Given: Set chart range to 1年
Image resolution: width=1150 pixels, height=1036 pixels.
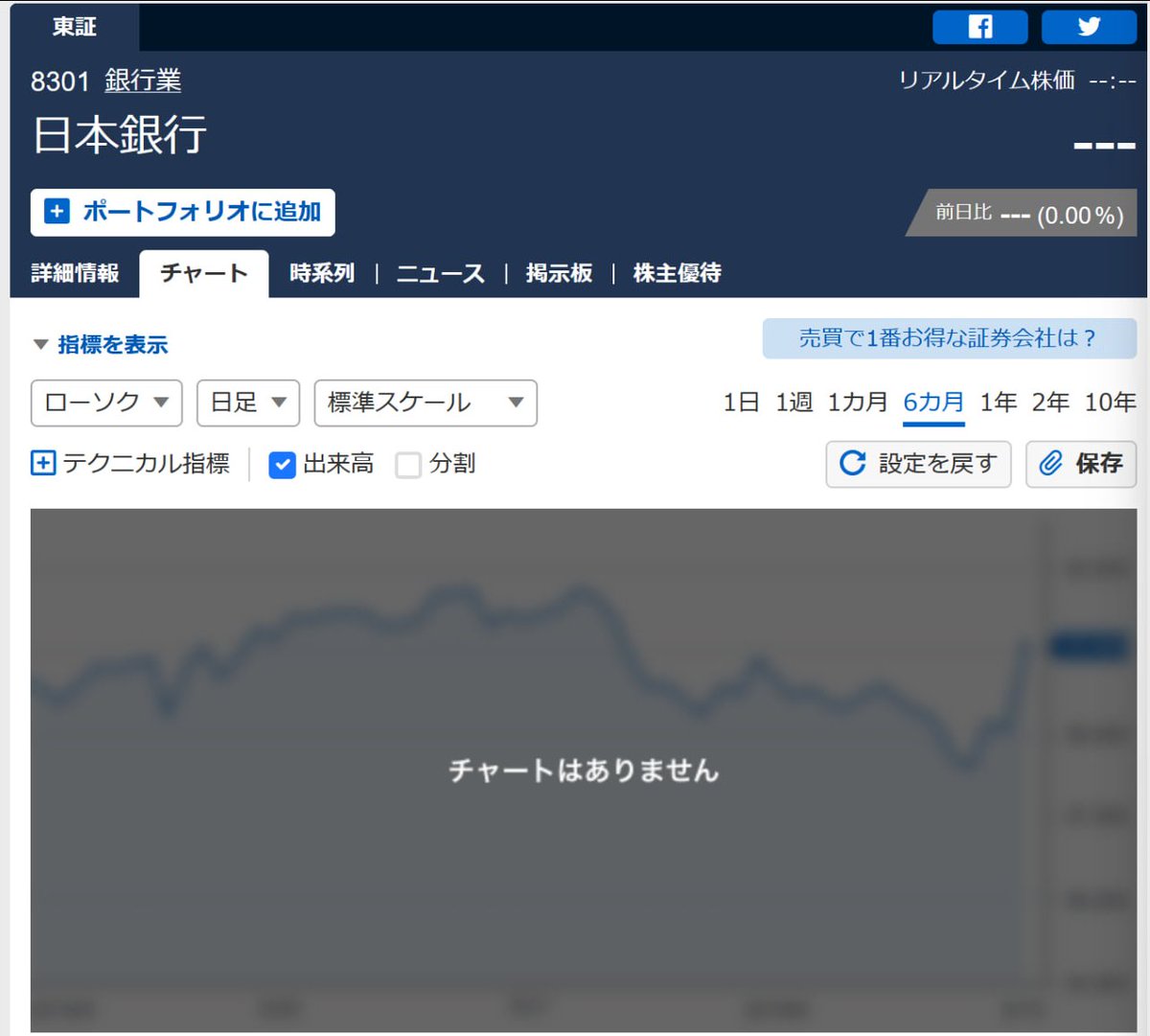Looking at the screenshot, I should pos(998,403).
